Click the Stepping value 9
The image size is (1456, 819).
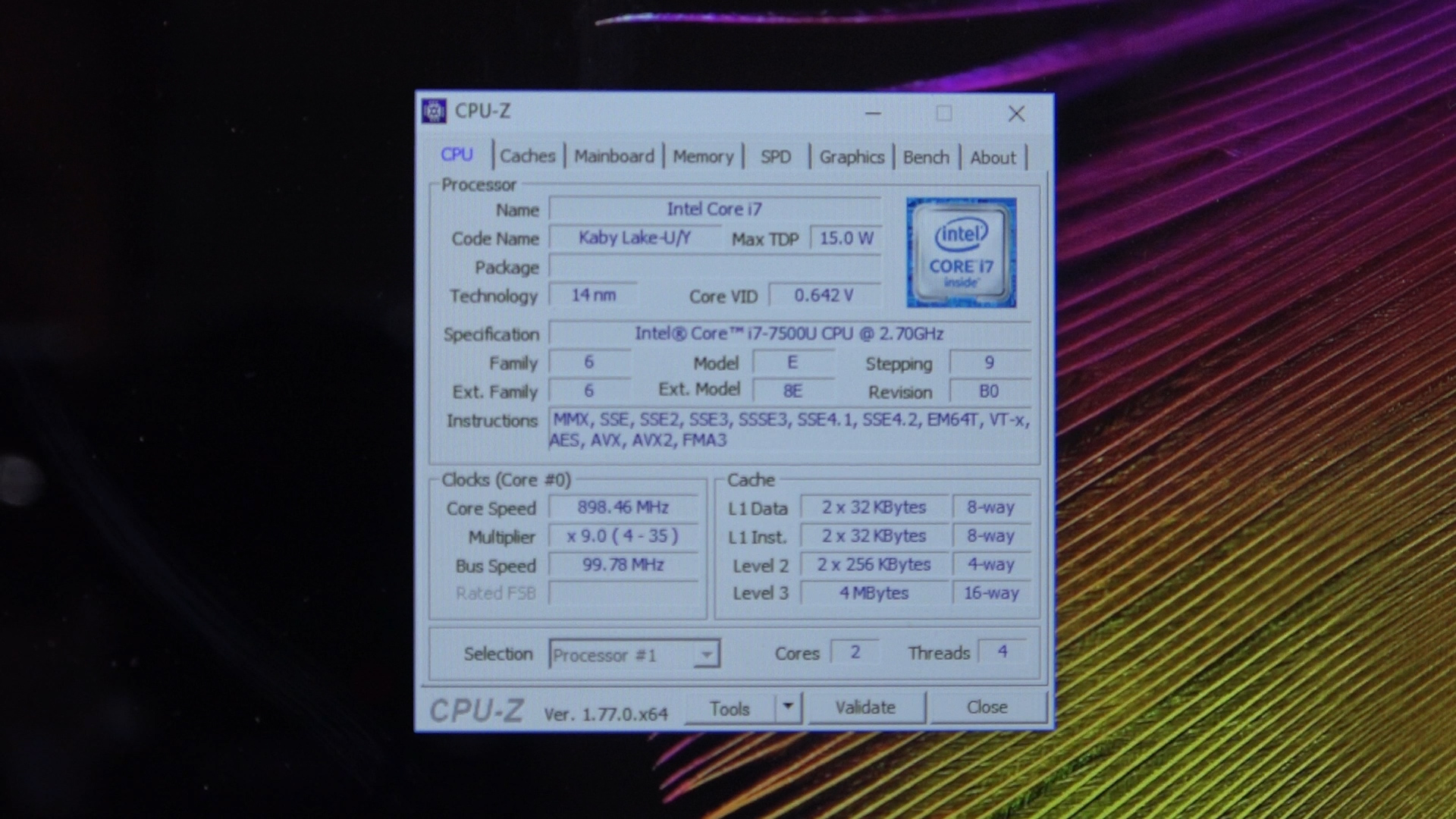[x=990, y=362]
